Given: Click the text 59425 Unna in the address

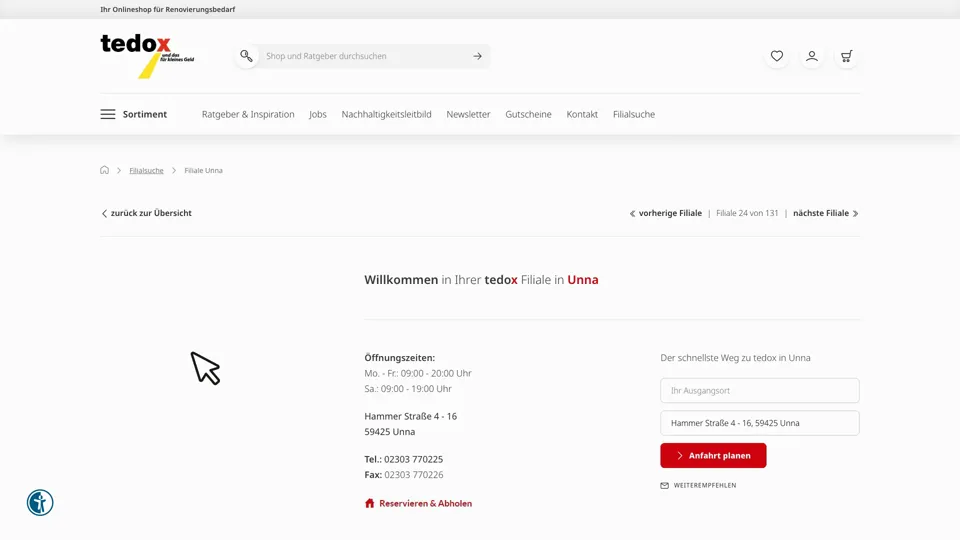Looking at the screenshot, I should (x=389, y=432).
